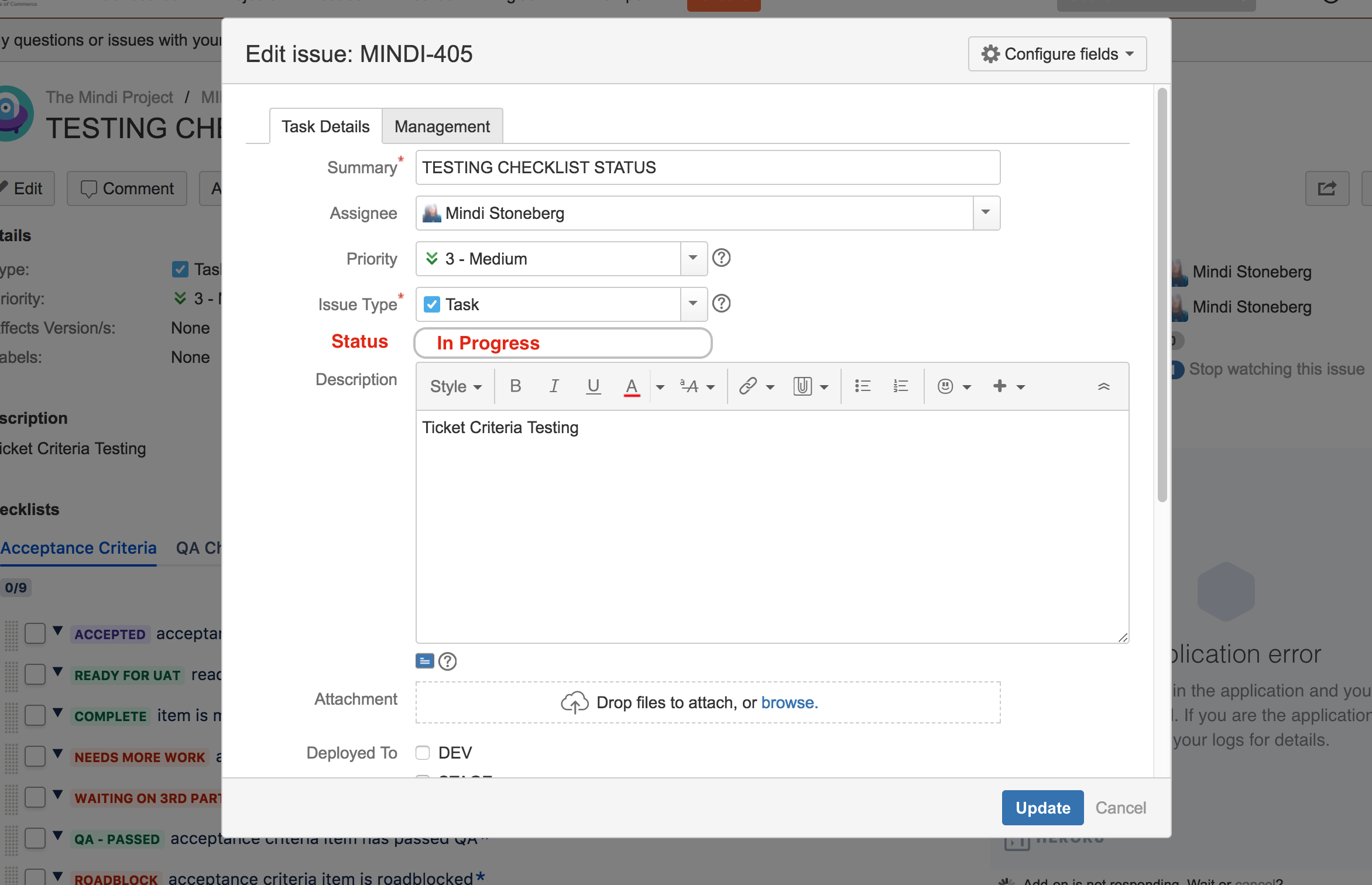Click the share icon in the issue header
Viewport: 1372px width, 885px height.
coord(1327,188)
